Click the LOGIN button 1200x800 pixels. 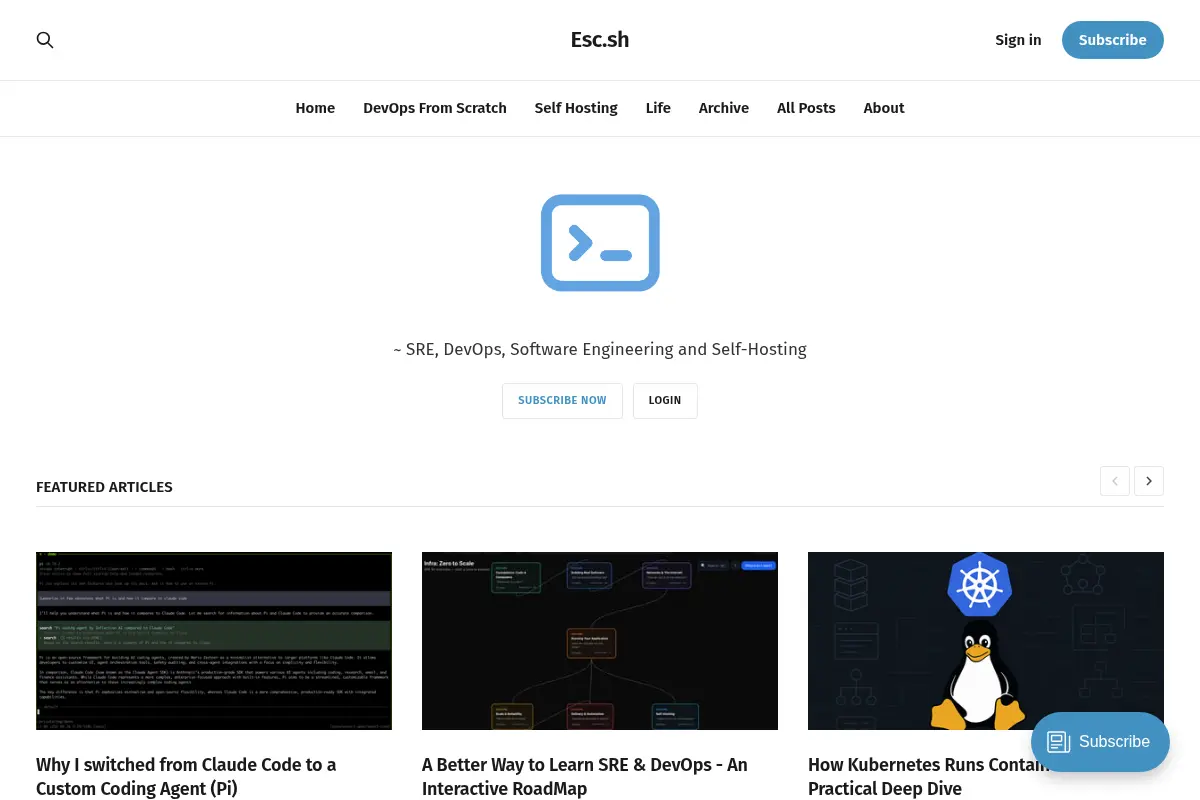pos(665,400)
